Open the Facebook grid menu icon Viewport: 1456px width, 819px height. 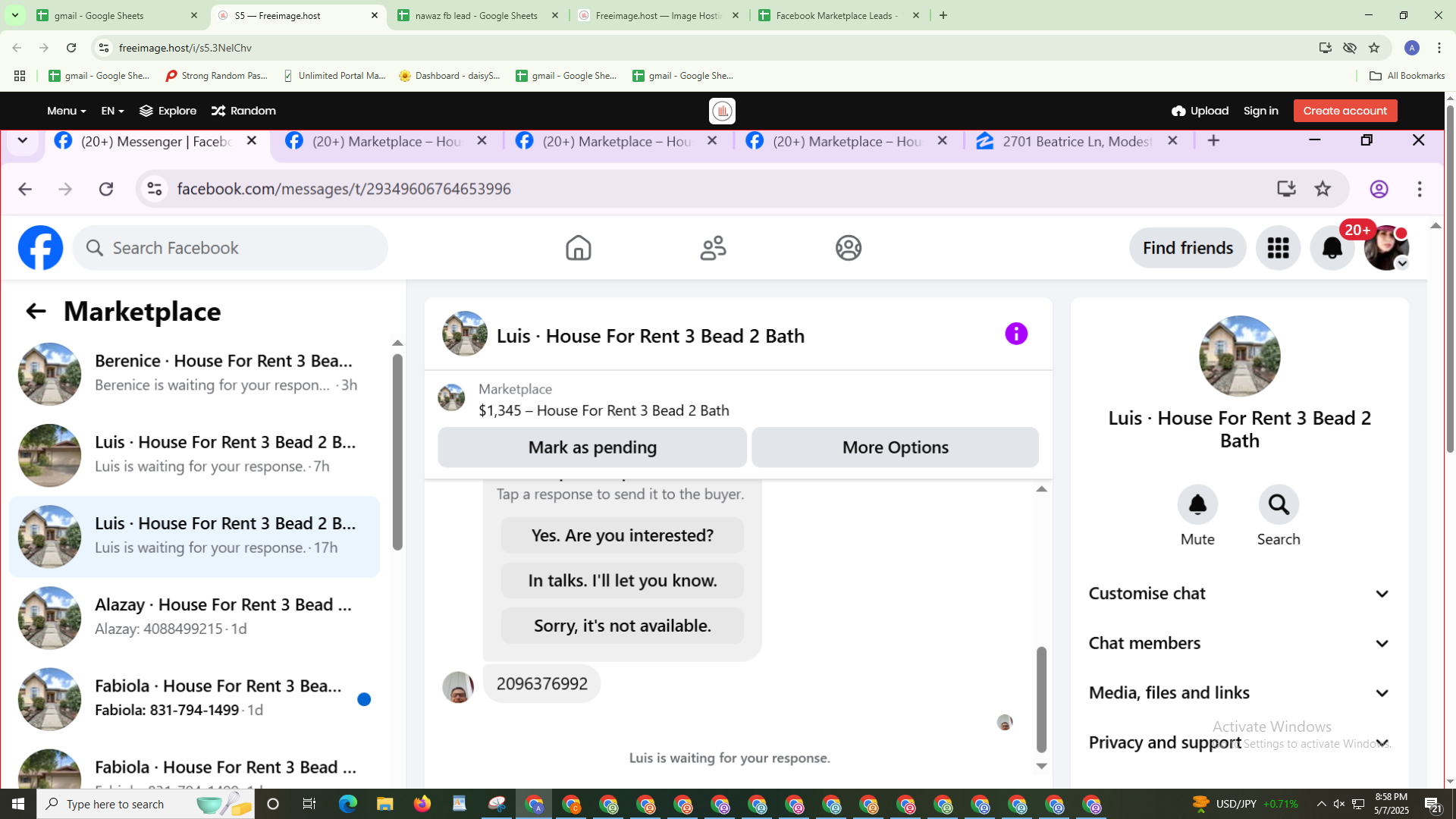[x=1278, y=248]
